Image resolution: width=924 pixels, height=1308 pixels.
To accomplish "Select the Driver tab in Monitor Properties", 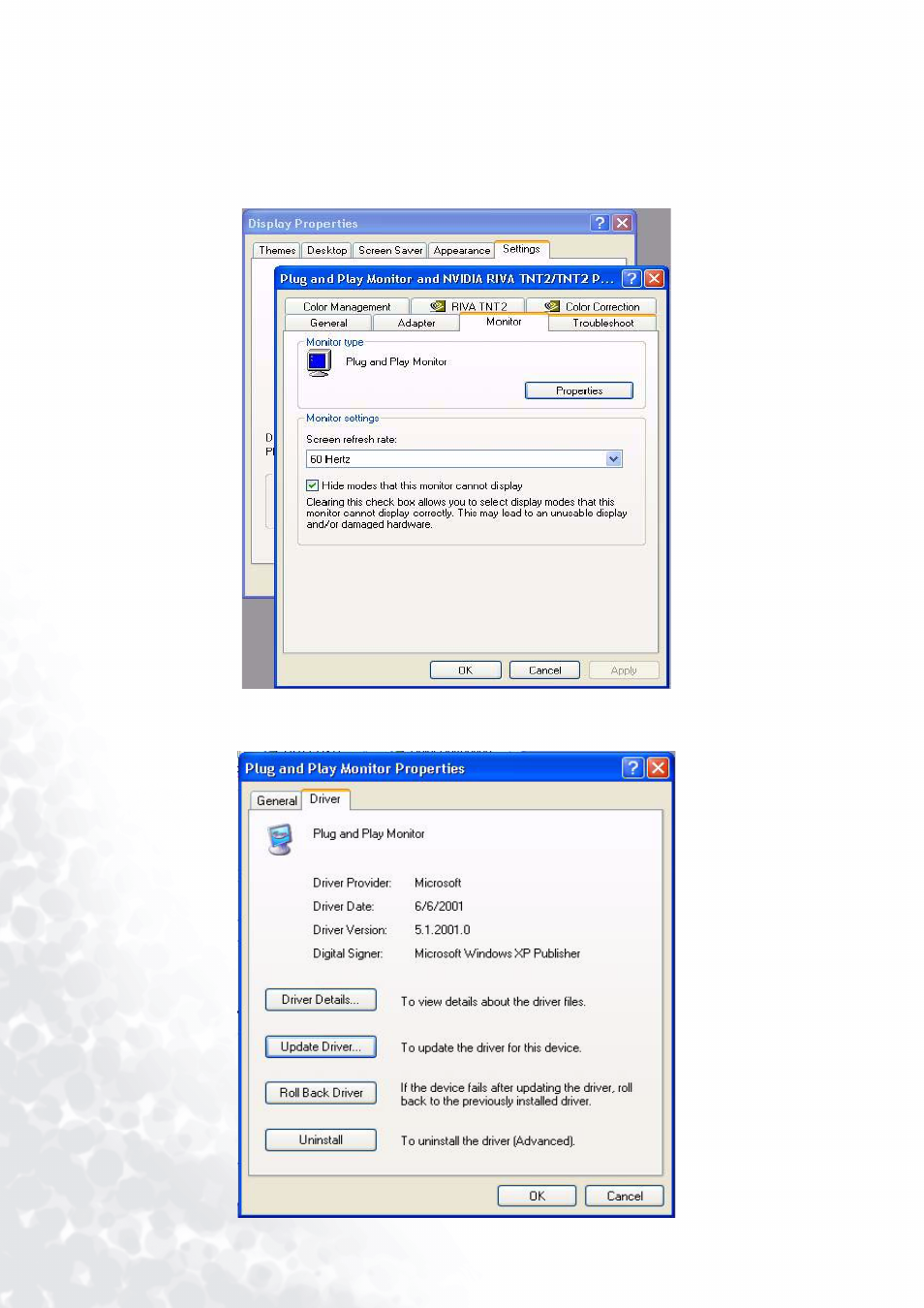I will [x=325, y=799].
